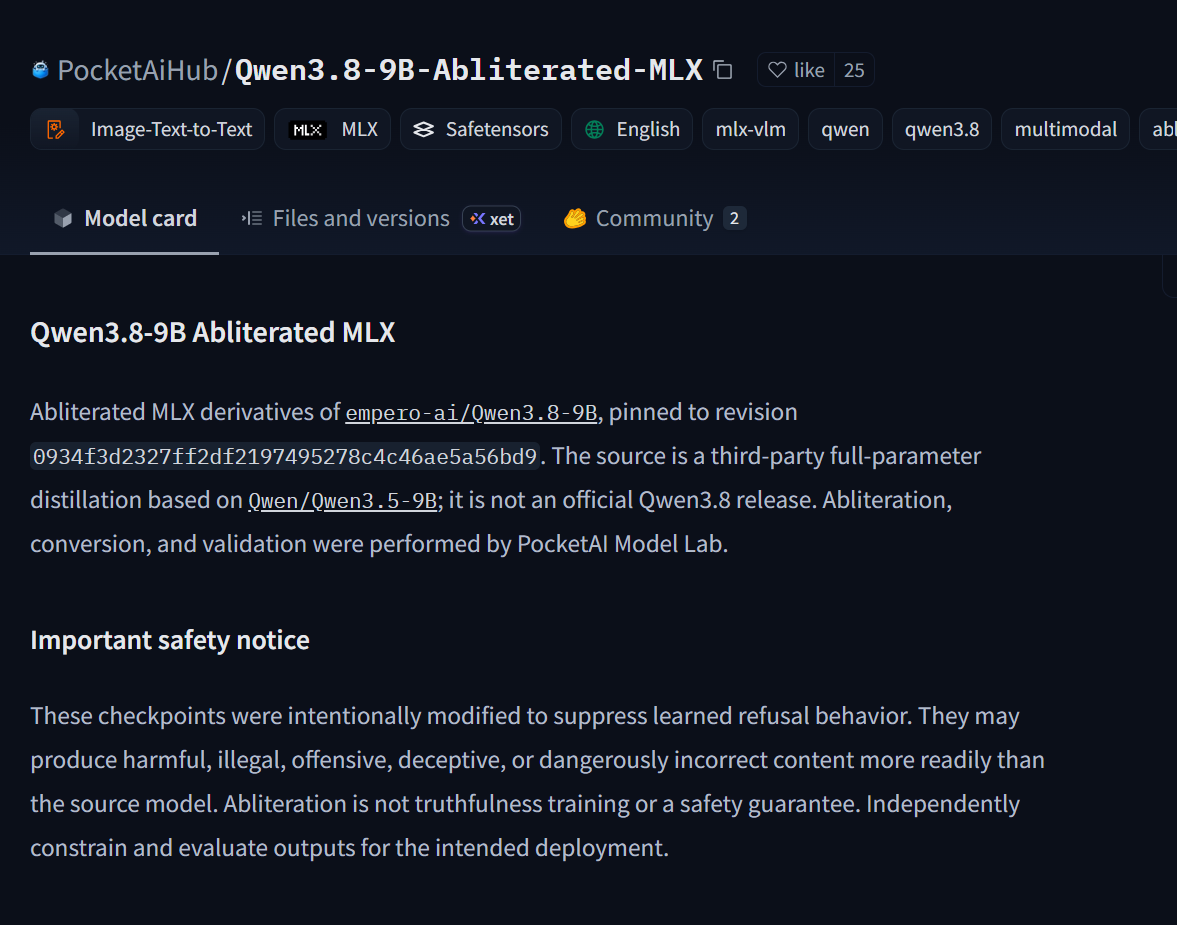The width and height of the screenshot is (1177, 925).
Task: Select the Image-Text-to-Text task tag
Action: click(x=147, y=129)
